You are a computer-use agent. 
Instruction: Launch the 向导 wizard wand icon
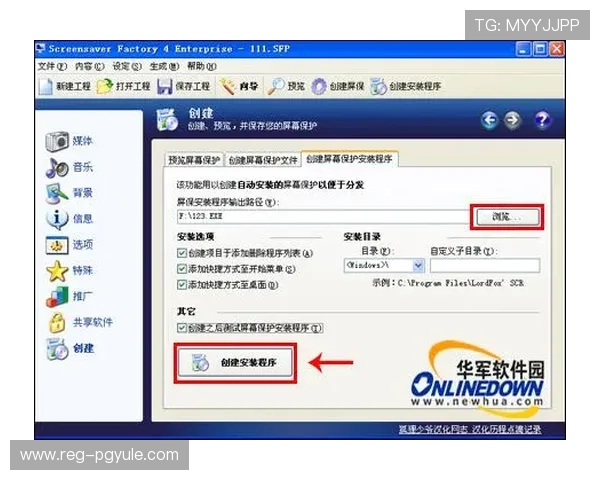(227, 86)
